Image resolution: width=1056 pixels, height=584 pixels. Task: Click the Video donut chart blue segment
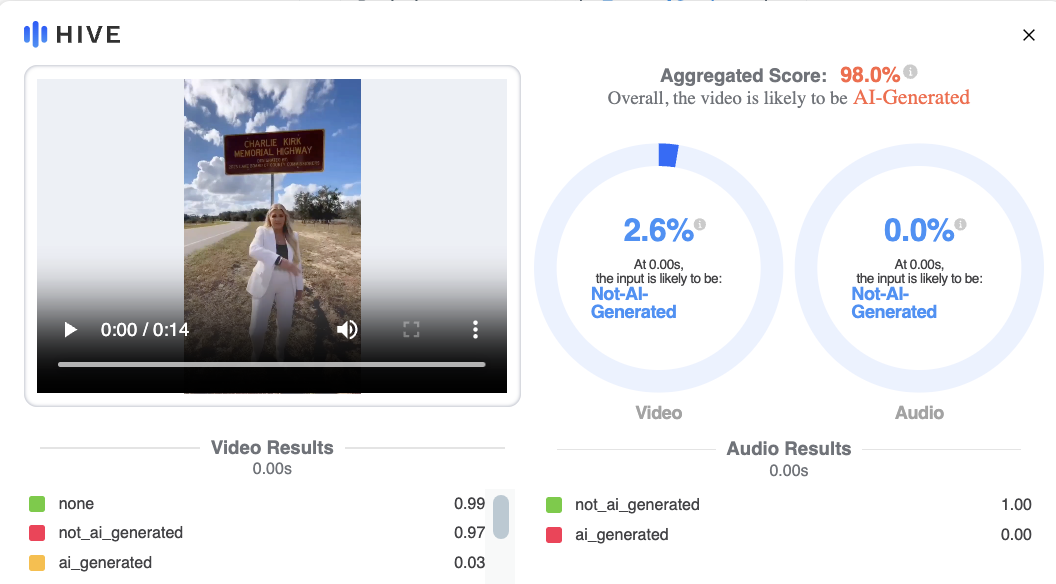coord(668,155)
